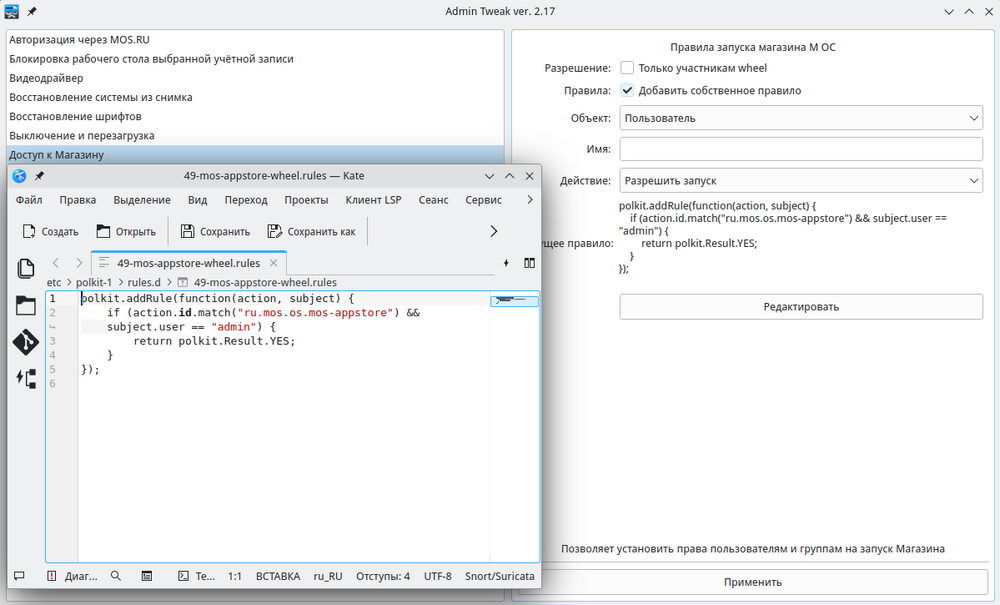
Task: Click the search magnifier in Kate status bar
Action: coord(116,576)
